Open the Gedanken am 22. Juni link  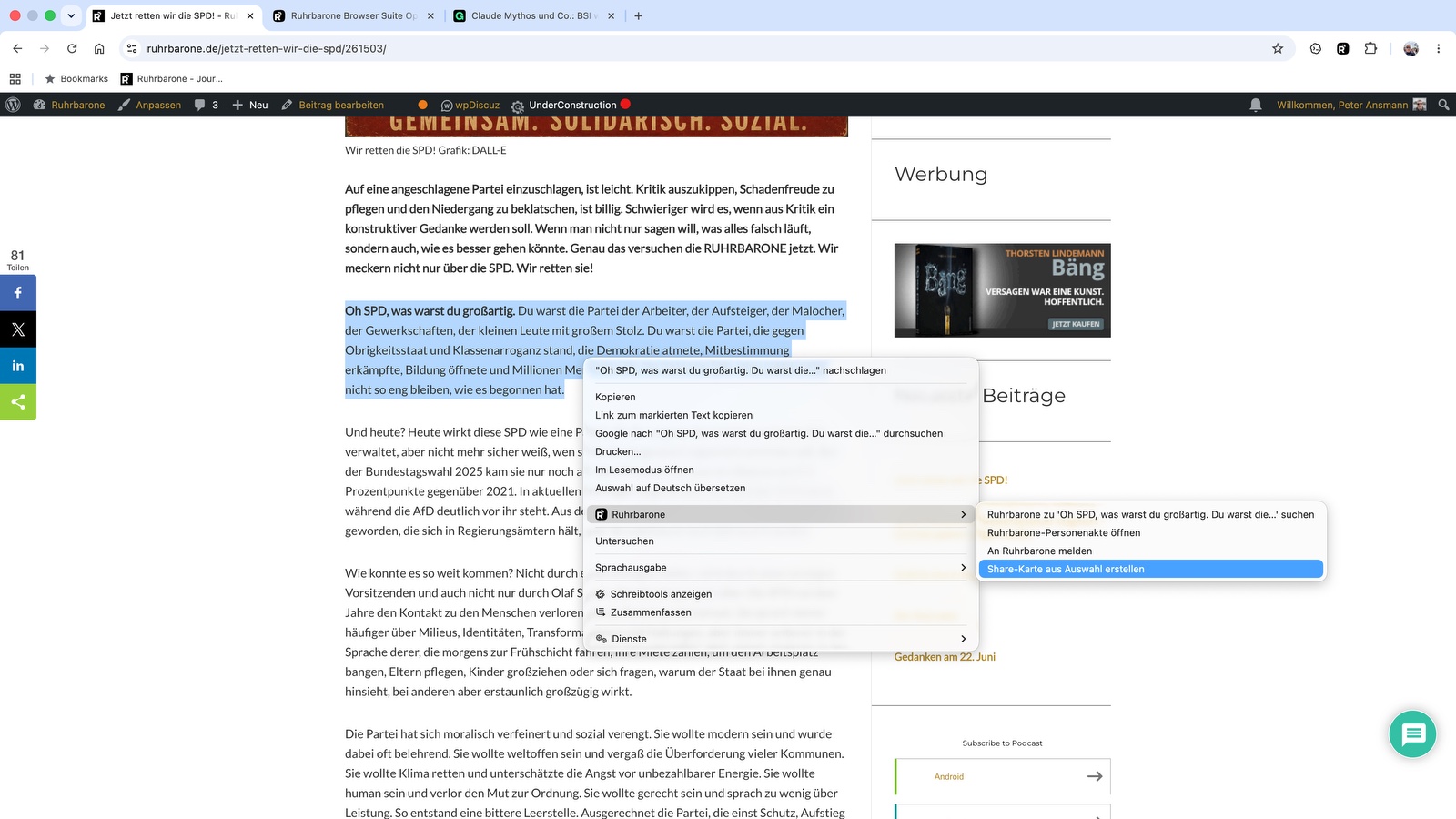click(945, 657)
